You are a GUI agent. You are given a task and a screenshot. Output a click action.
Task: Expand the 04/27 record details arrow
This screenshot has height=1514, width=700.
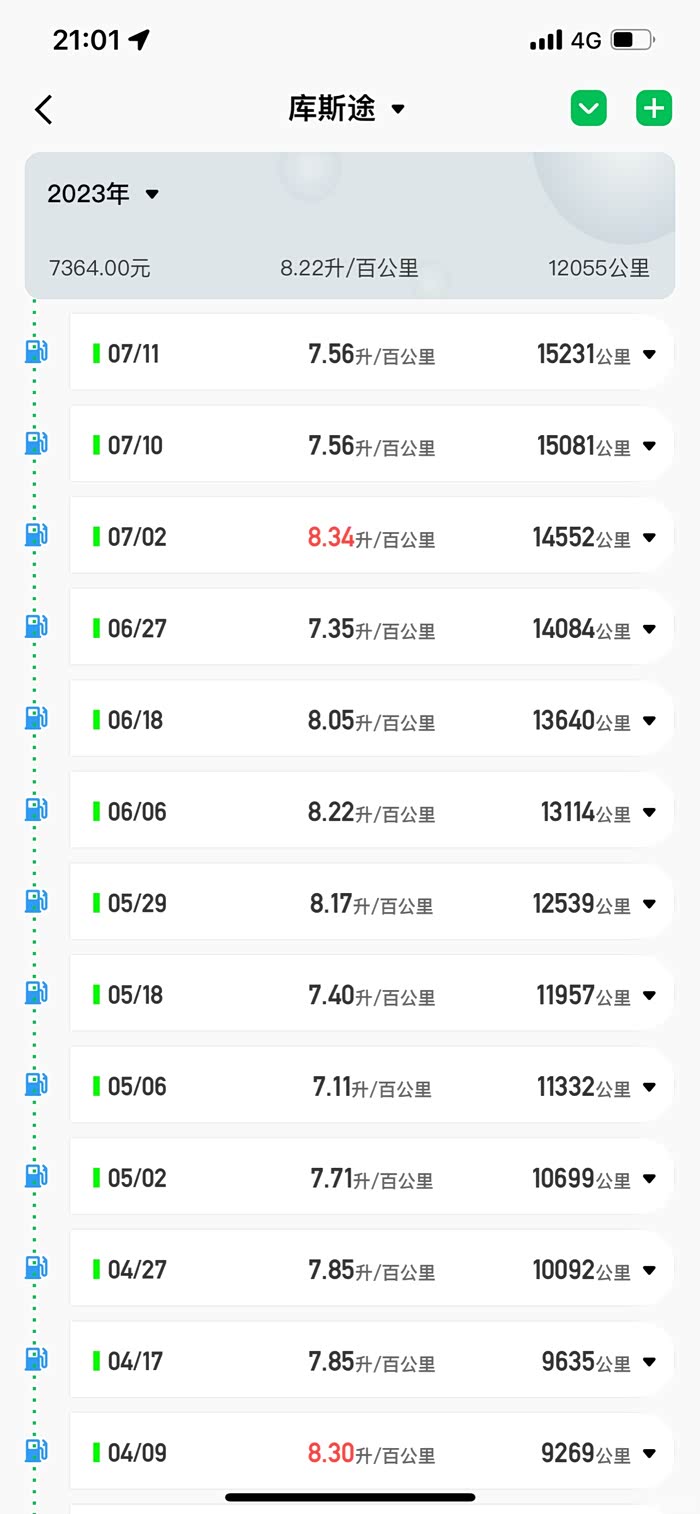point(649,1270)
